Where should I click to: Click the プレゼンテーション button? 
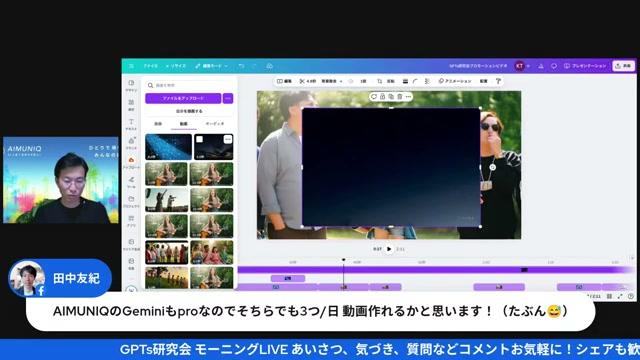point(585,66)
